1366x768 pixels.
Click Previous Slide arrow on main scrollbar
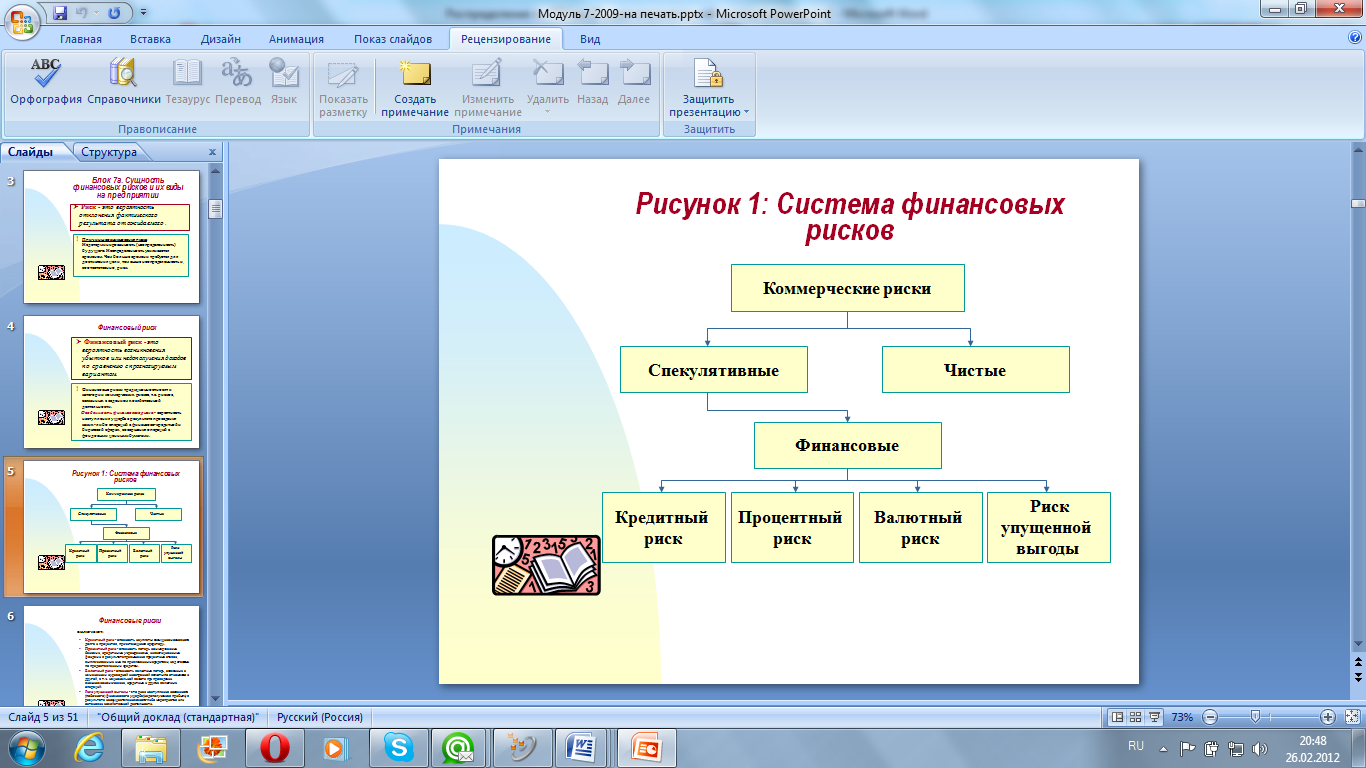1357,663
